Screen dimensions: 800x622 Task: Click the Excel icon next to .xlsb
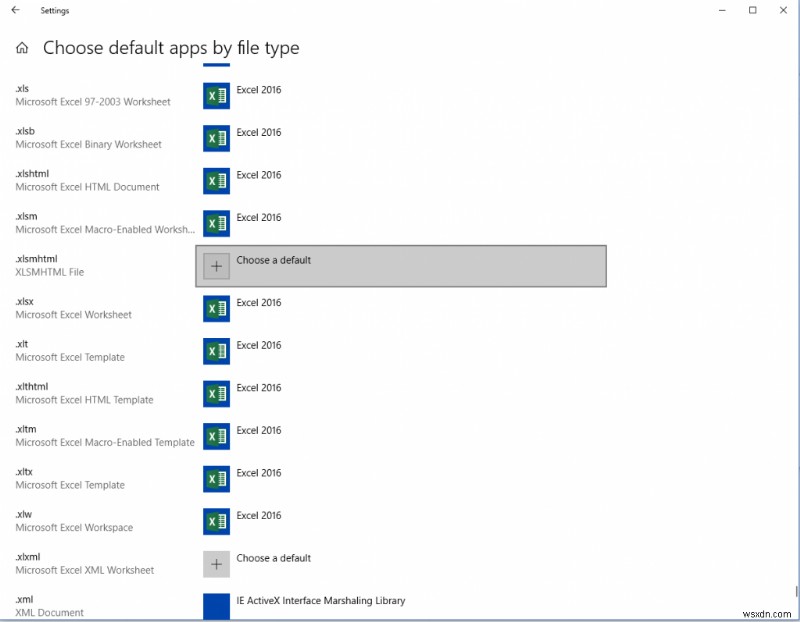216,138
